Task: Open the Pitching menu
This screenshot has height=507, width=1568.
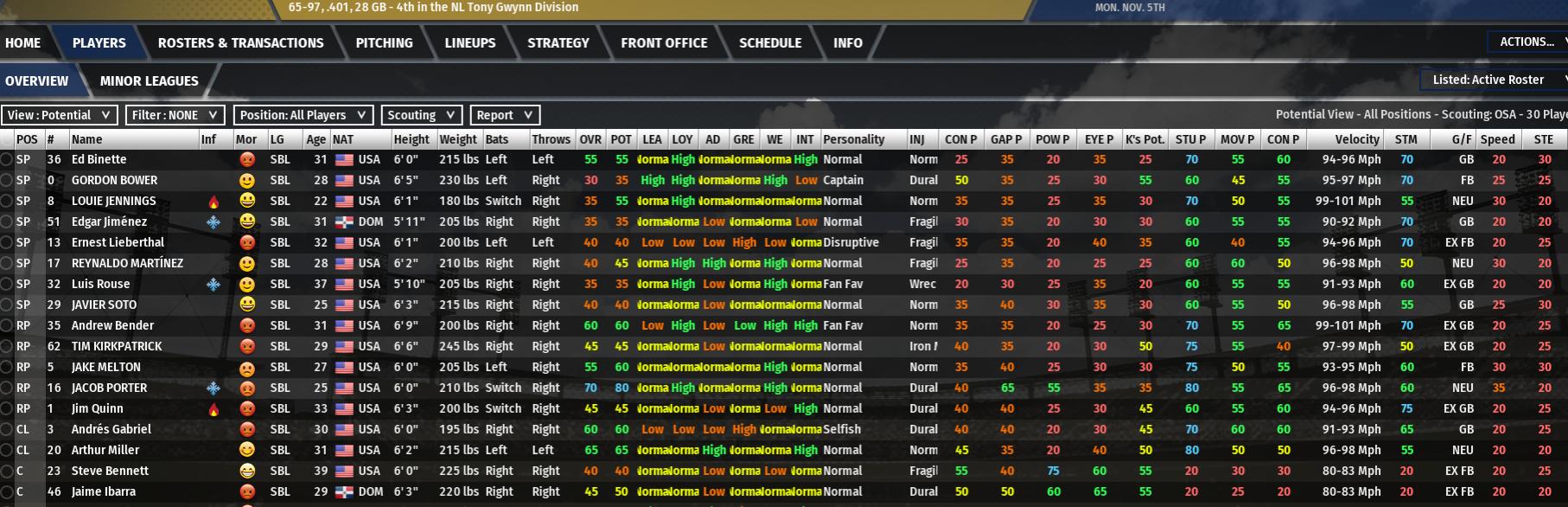Action: tap(384, 42)
